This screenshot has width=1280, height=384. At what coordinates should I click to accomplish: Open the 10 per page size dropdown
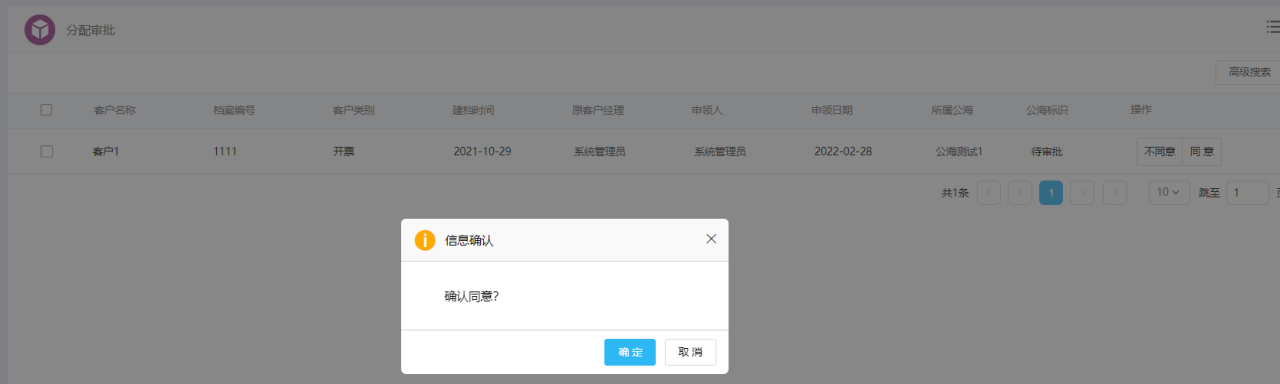(x=1169, y=193)
